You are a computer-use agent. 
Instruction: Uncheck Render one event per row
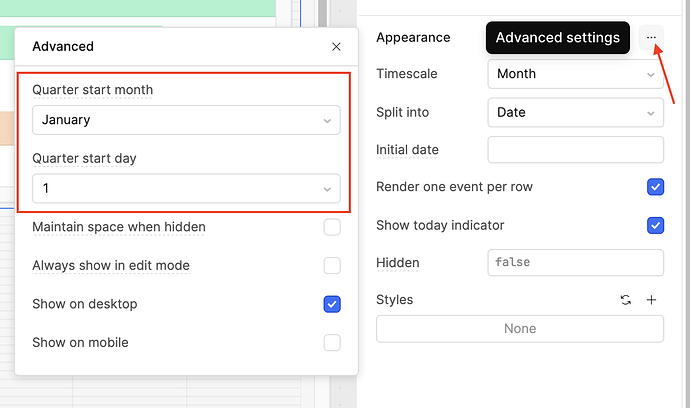click(655, 187)
